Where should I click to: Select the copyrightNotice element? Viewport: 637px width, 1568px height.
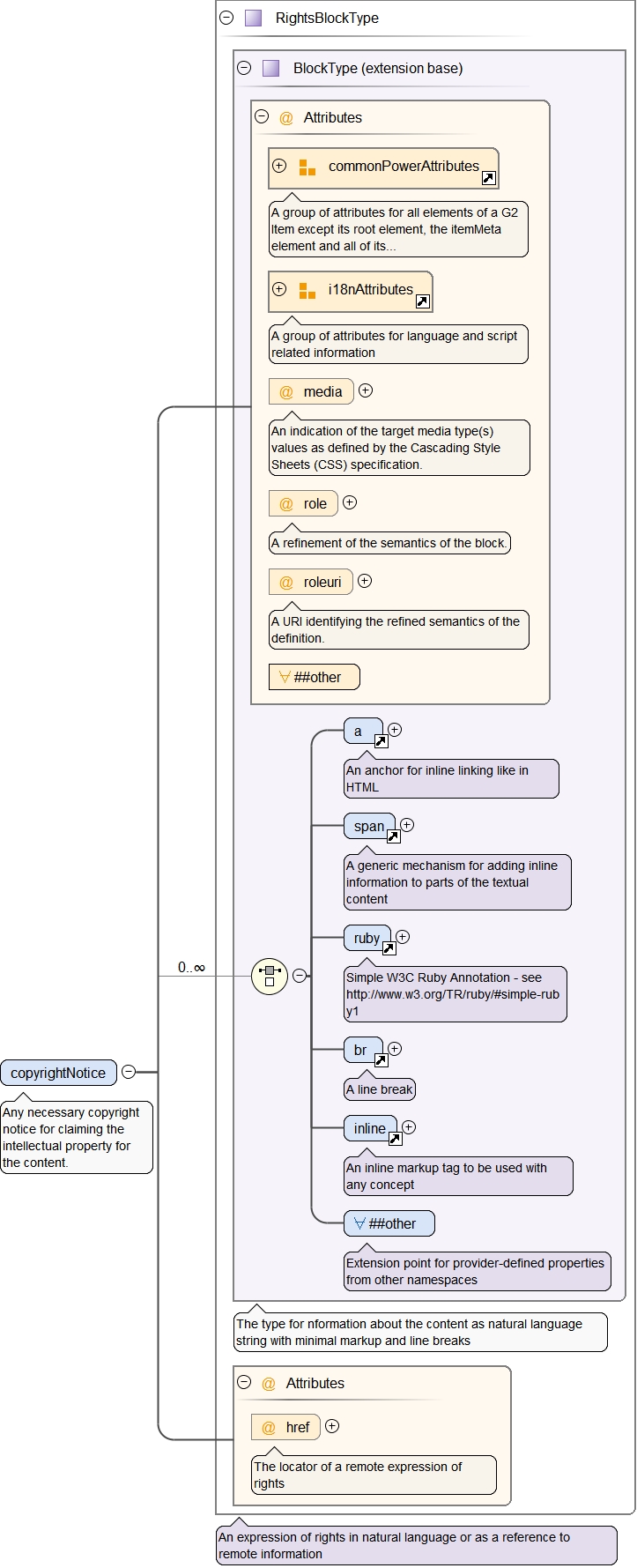(x=58, y=1073)
